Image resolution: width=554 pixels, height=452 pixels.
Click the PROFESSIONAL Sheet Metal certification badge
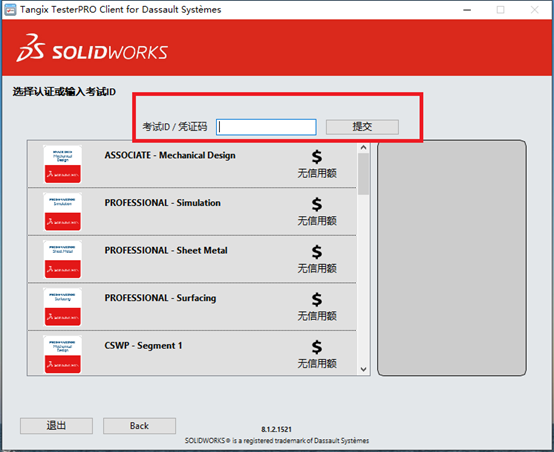pos(62,259)
